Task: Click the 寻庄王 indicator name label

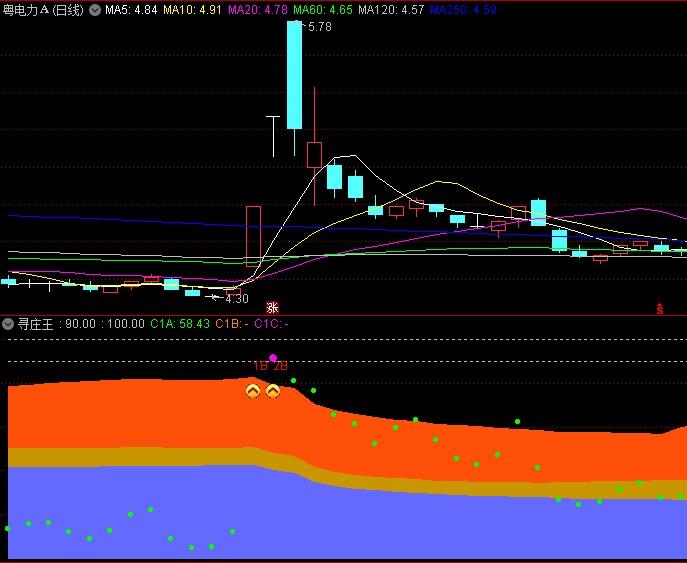Action: coord(37,324)
